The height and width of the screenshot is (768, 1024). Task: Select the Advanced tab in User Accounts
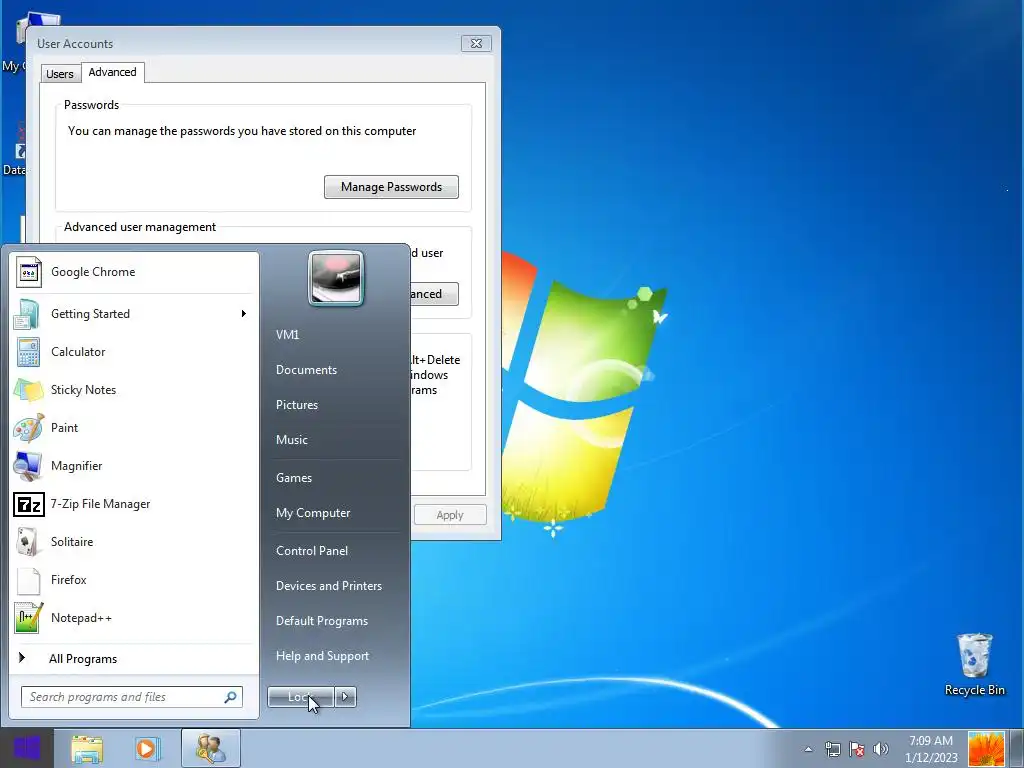click(112, 72)
